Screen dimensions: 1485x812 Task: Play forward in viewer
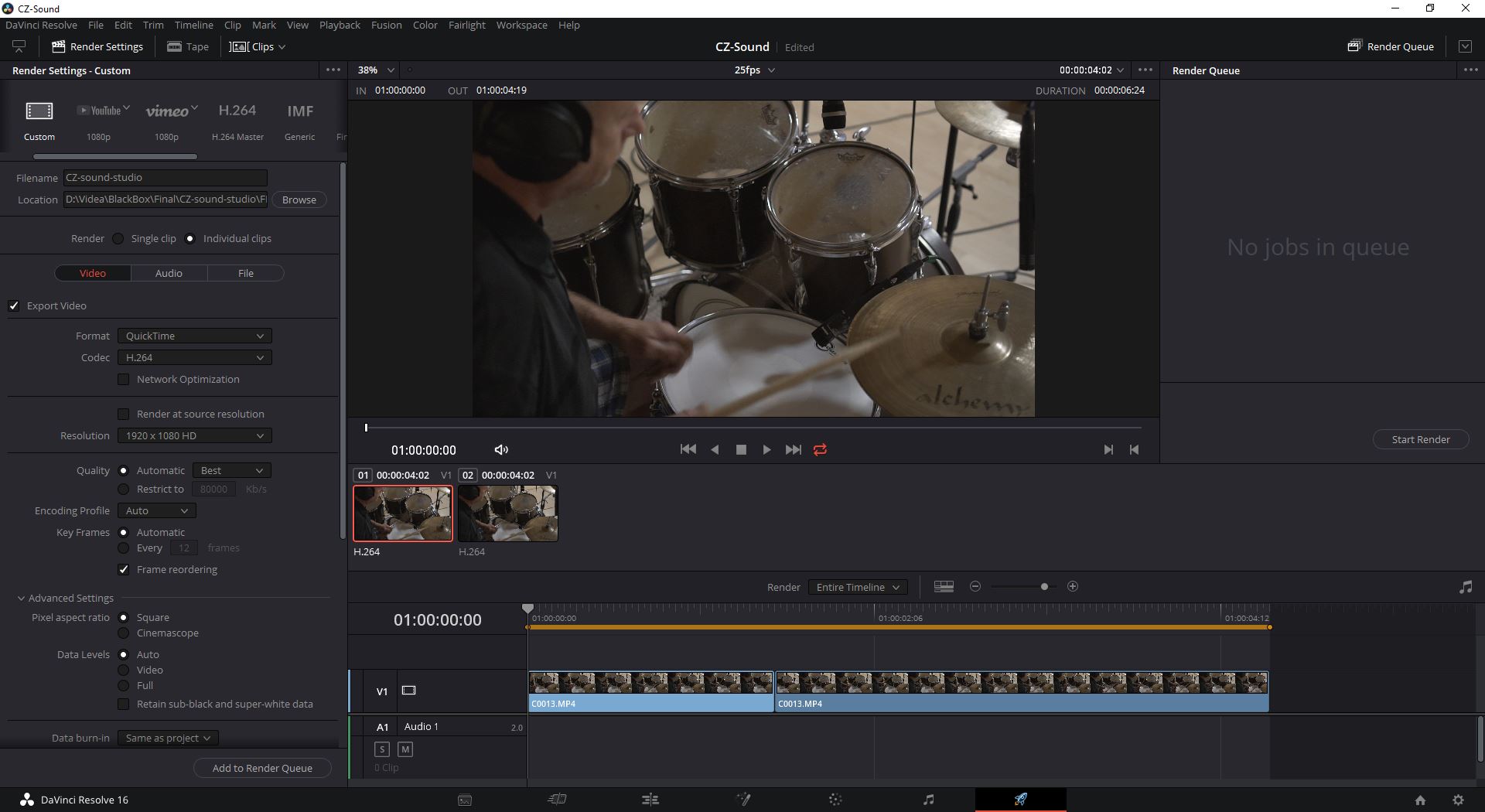[766, 449]
